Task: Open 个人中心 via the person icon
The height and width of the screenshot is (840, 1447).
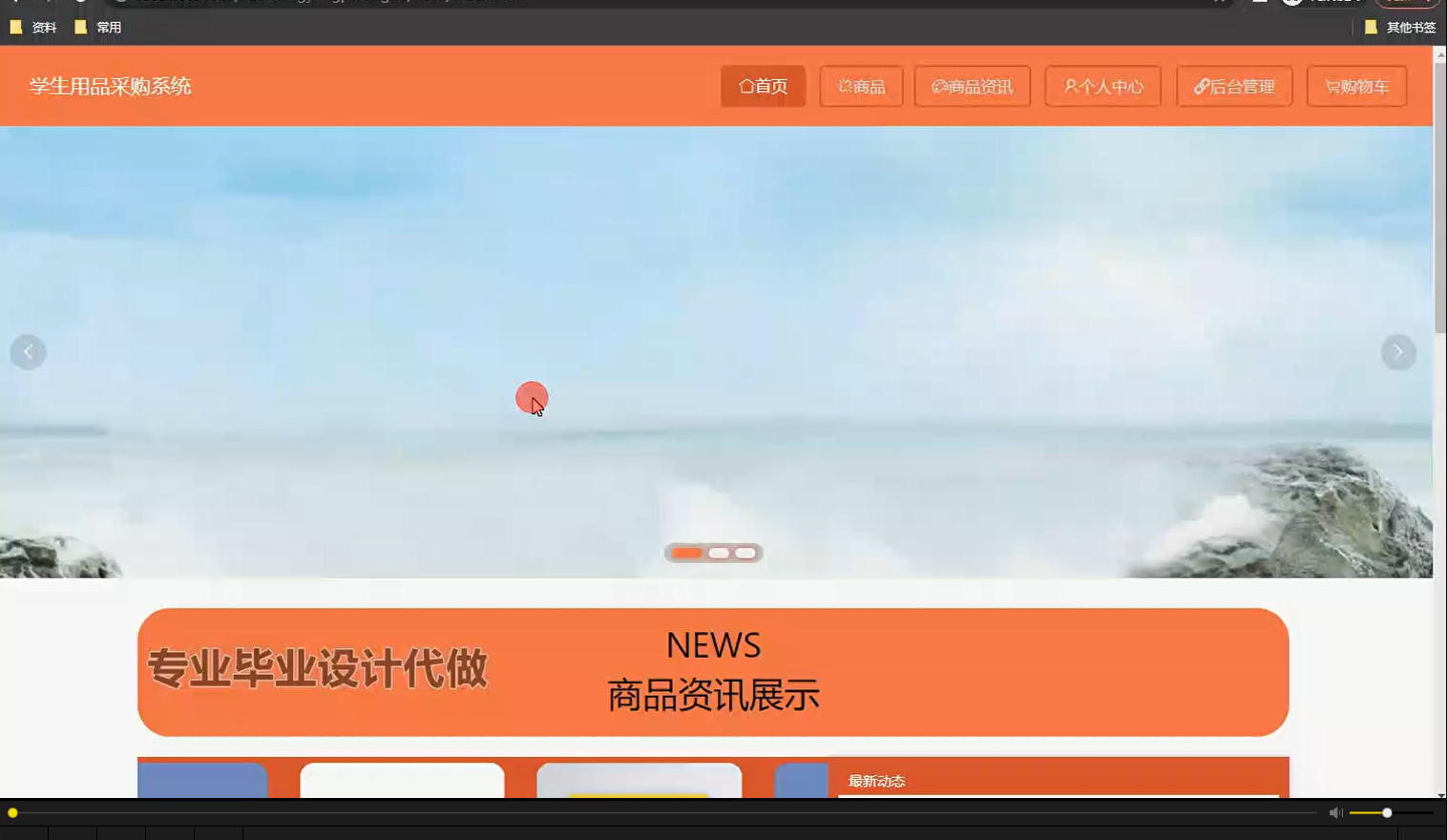Action: [1069, 86]
